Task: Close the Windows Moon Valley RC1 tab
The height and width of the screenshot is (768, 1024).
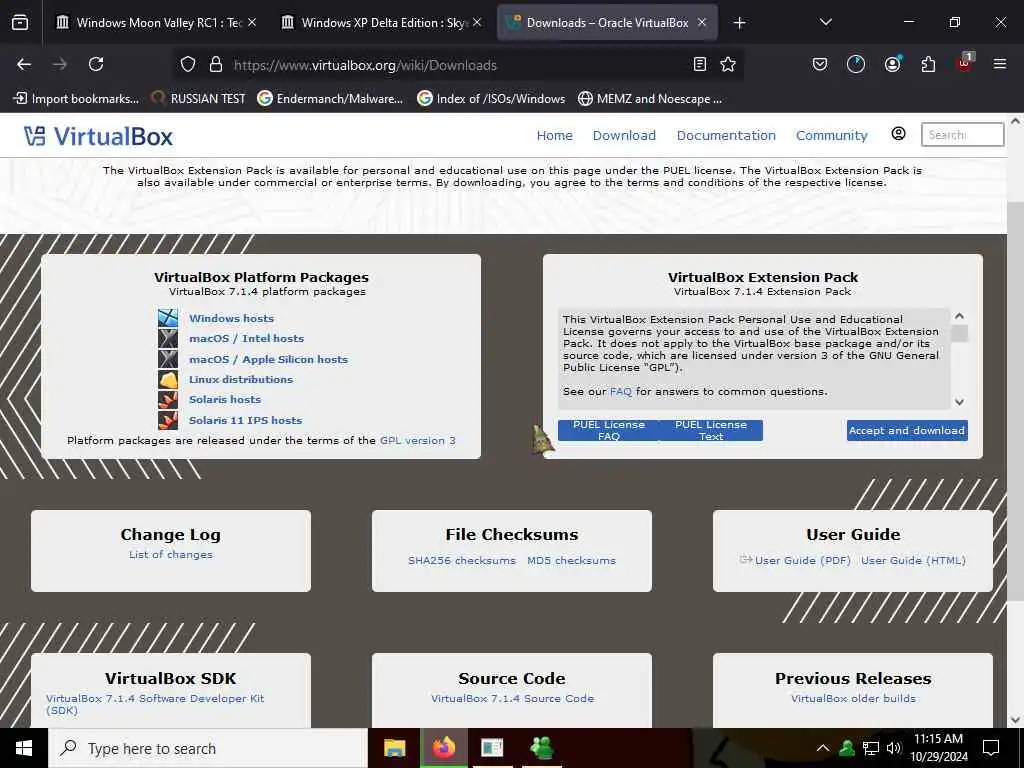Action: tap(252, 22)
